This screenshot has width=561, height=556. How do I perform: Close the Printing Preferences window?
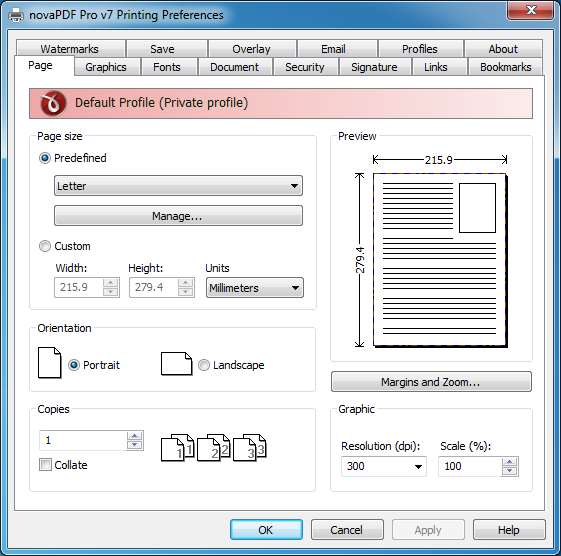[x=530, y=10]
